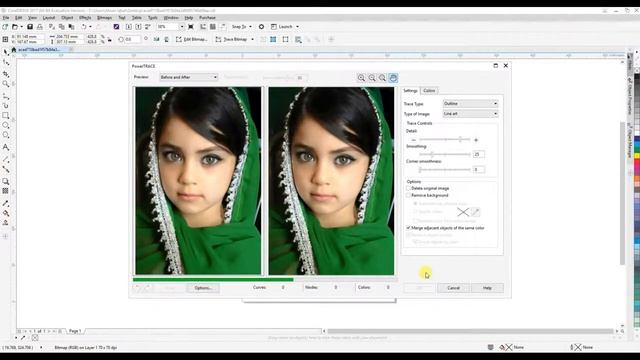Toggle the Delete original image checkbox
This screenshot has width=640, height=360.
pos(408,188)
